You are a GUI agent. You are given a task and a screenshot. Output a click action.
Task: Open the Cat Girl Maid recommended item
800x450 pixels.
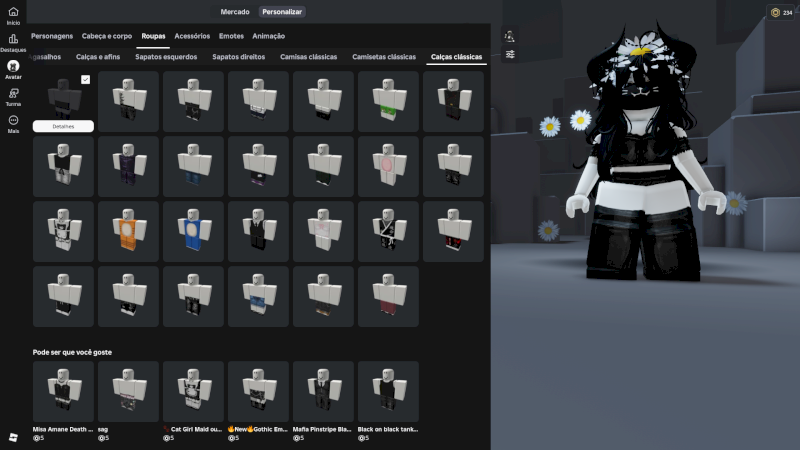click(x=193, y=392)
